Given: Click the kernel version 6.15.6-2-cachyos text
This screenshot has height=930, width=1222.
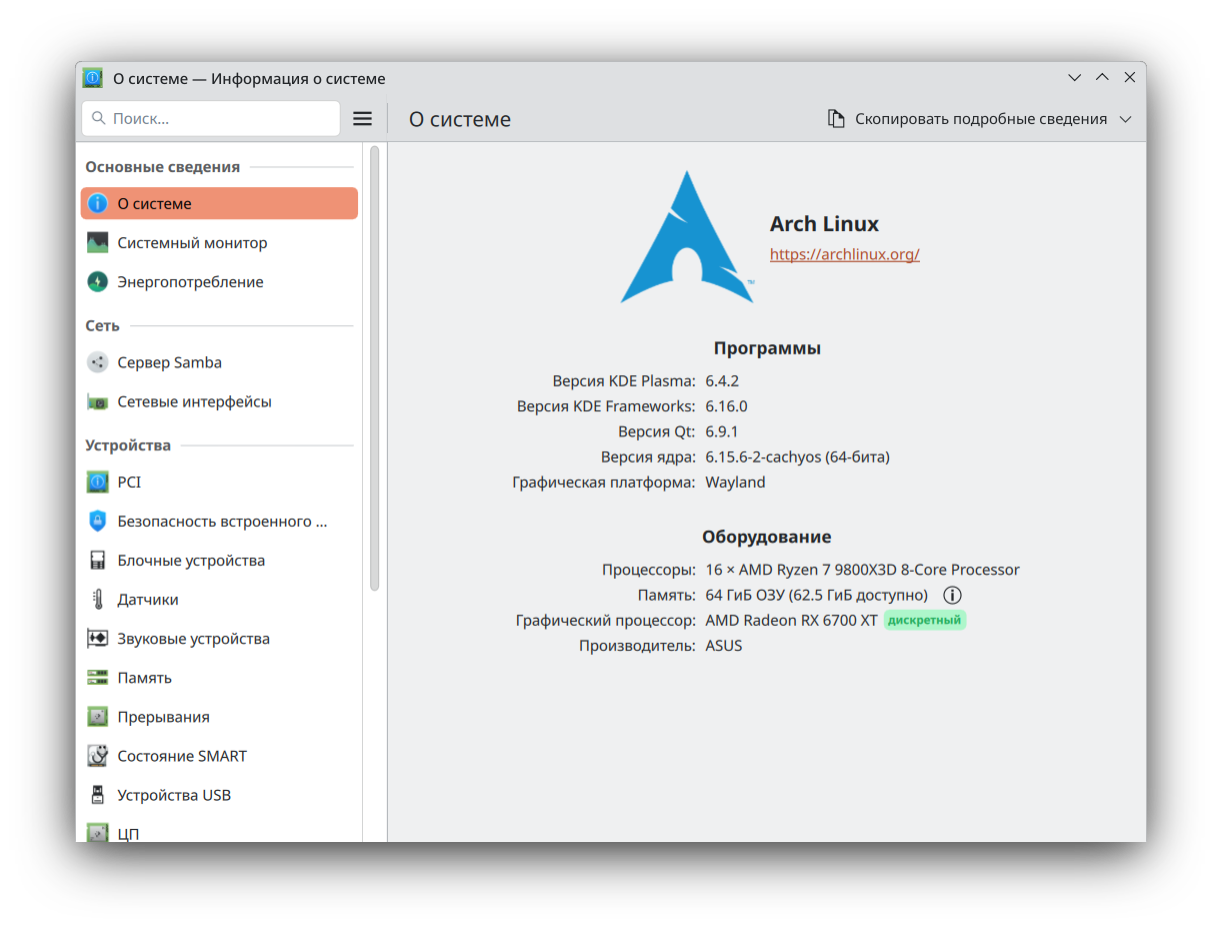Looking at the screenshot, I should tap(797, 457).
